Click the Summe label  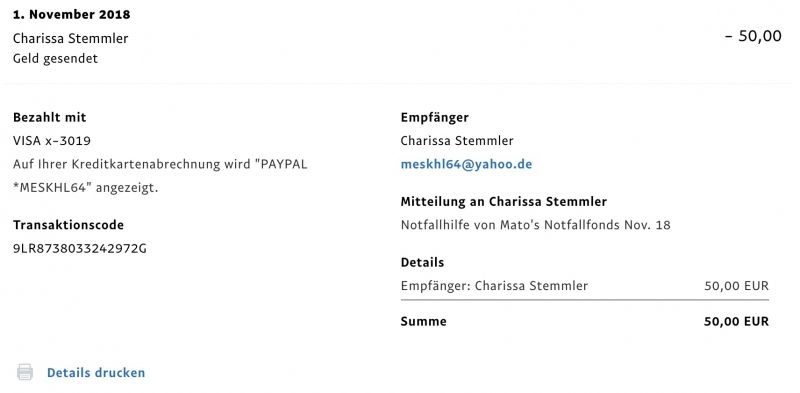423,322
